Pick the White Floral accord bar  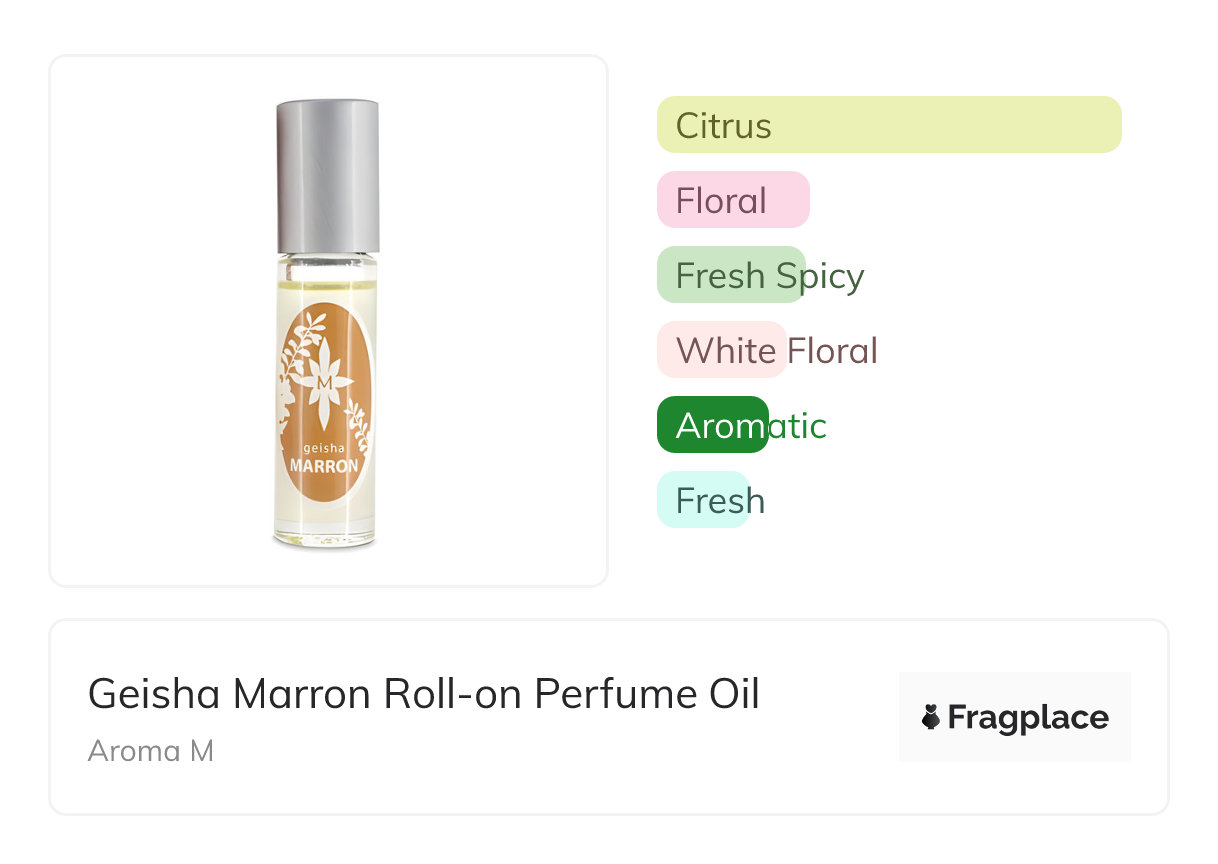722,350
